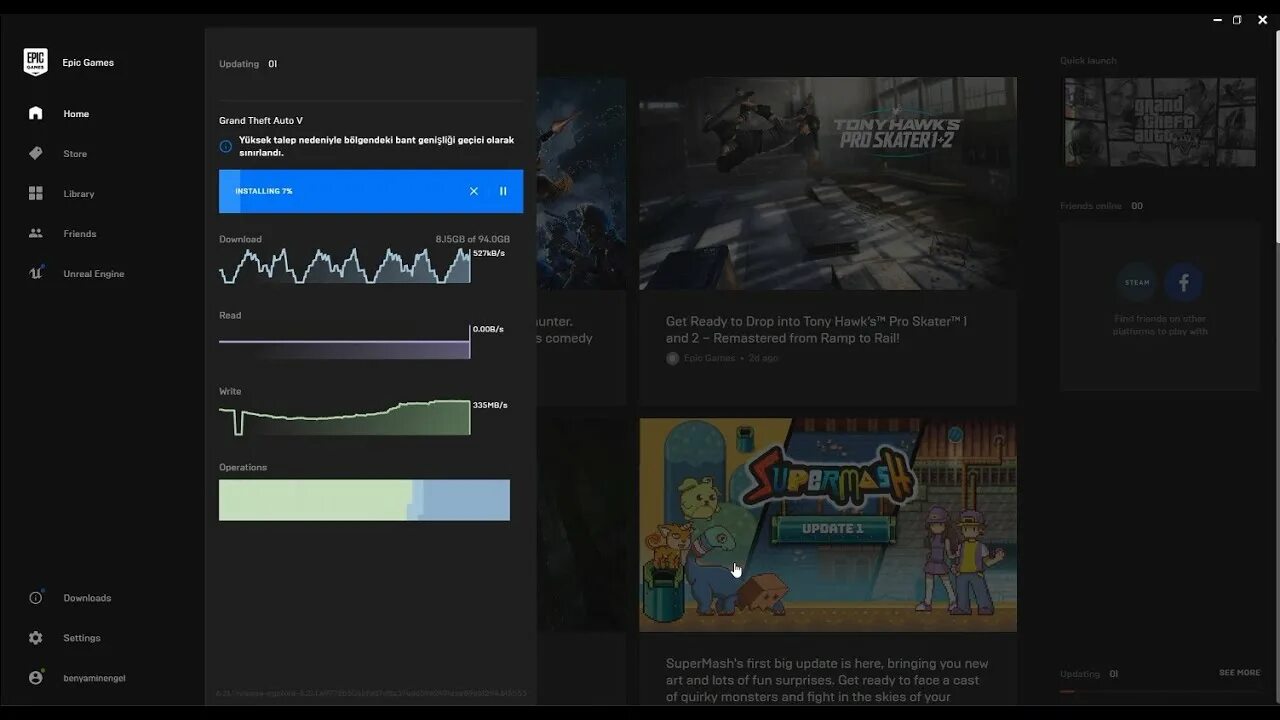This screenshot has width=1280, height=720.
Task: Click the Friends online heading
Action: (x=1091, y=206)
